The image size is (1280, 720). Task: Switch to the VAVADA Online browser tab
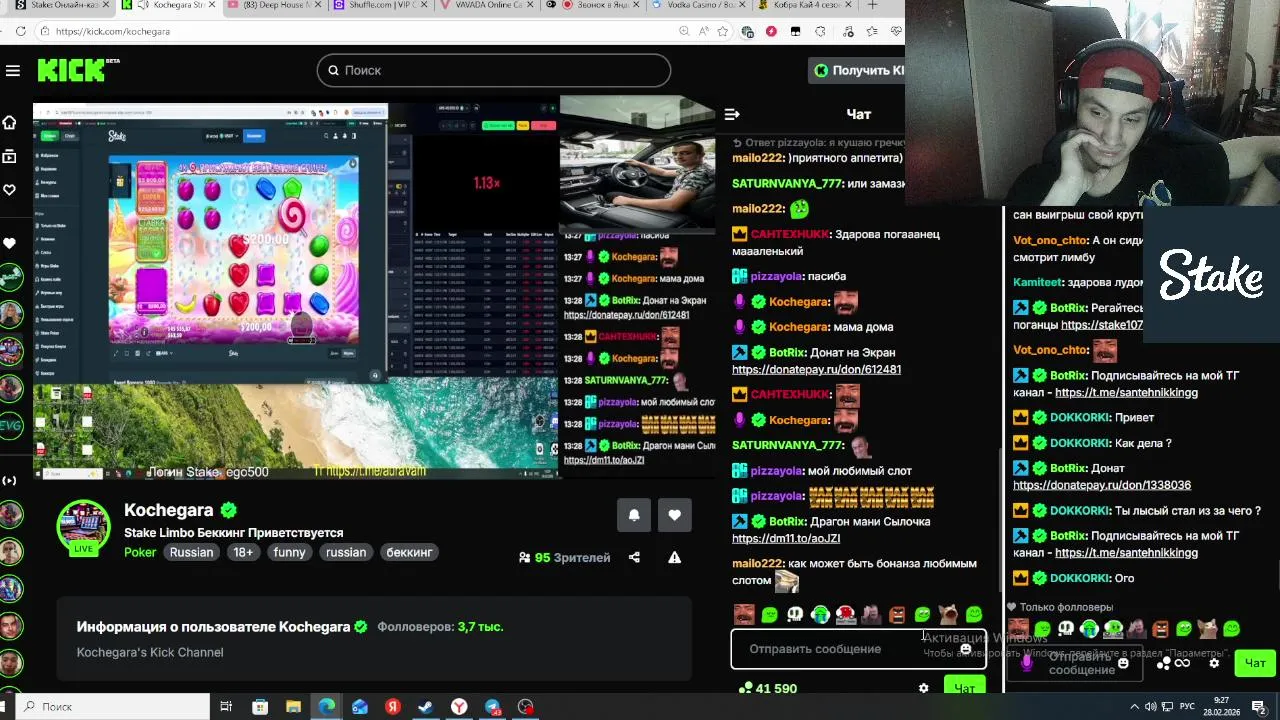pos(490,5)
